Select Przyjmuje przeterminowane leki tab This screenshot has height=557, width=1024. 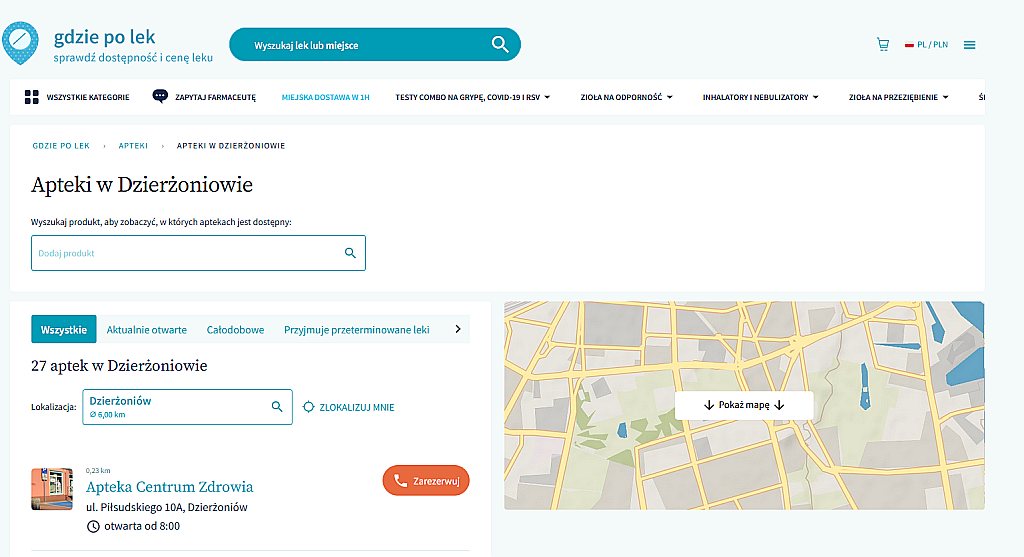[357, 330]
